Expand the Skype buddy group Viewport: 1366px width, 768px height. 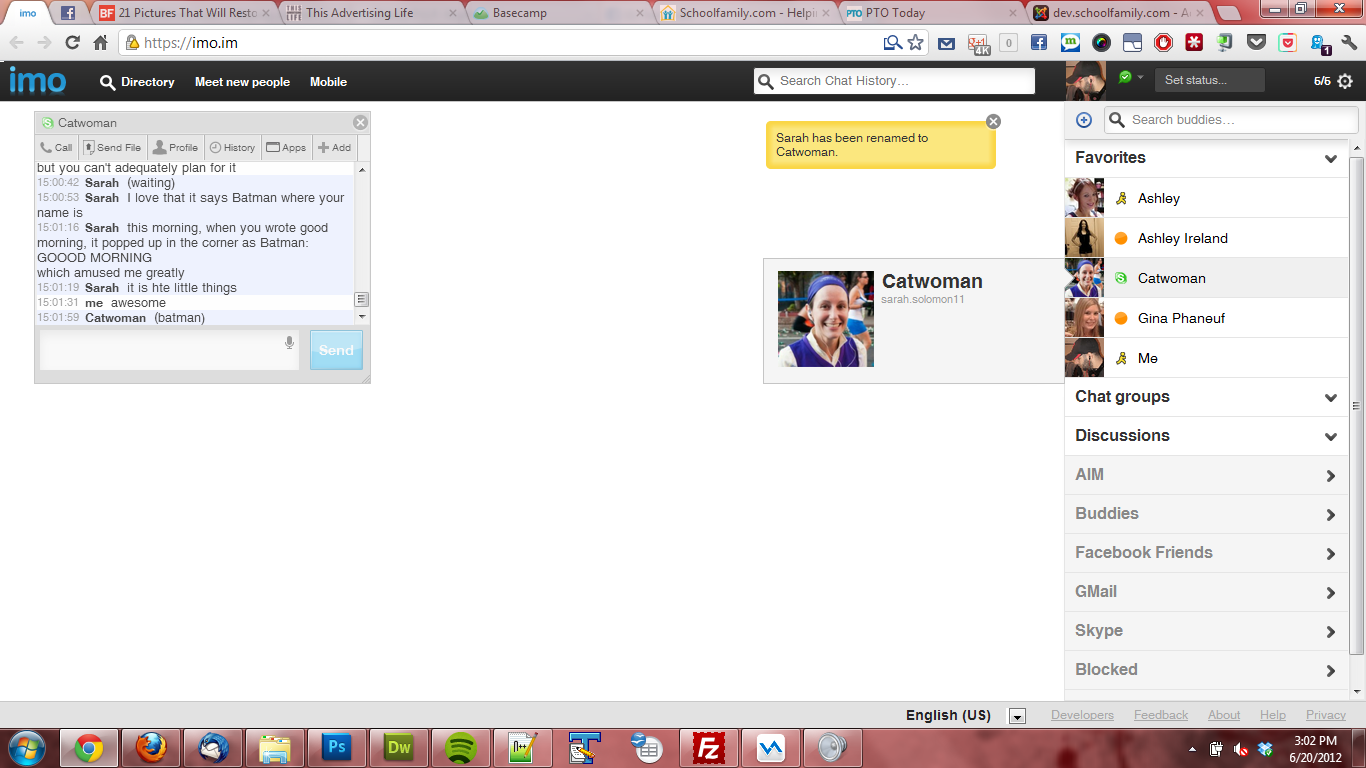click(1330, 632)
